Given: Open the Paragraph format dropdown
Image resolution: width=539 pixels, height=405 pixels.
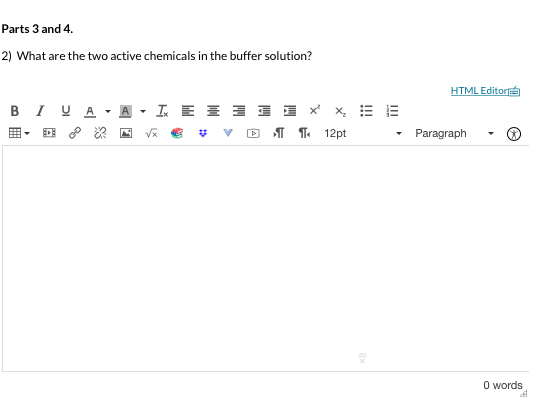Looking at the screenshot, I should 454,133.
